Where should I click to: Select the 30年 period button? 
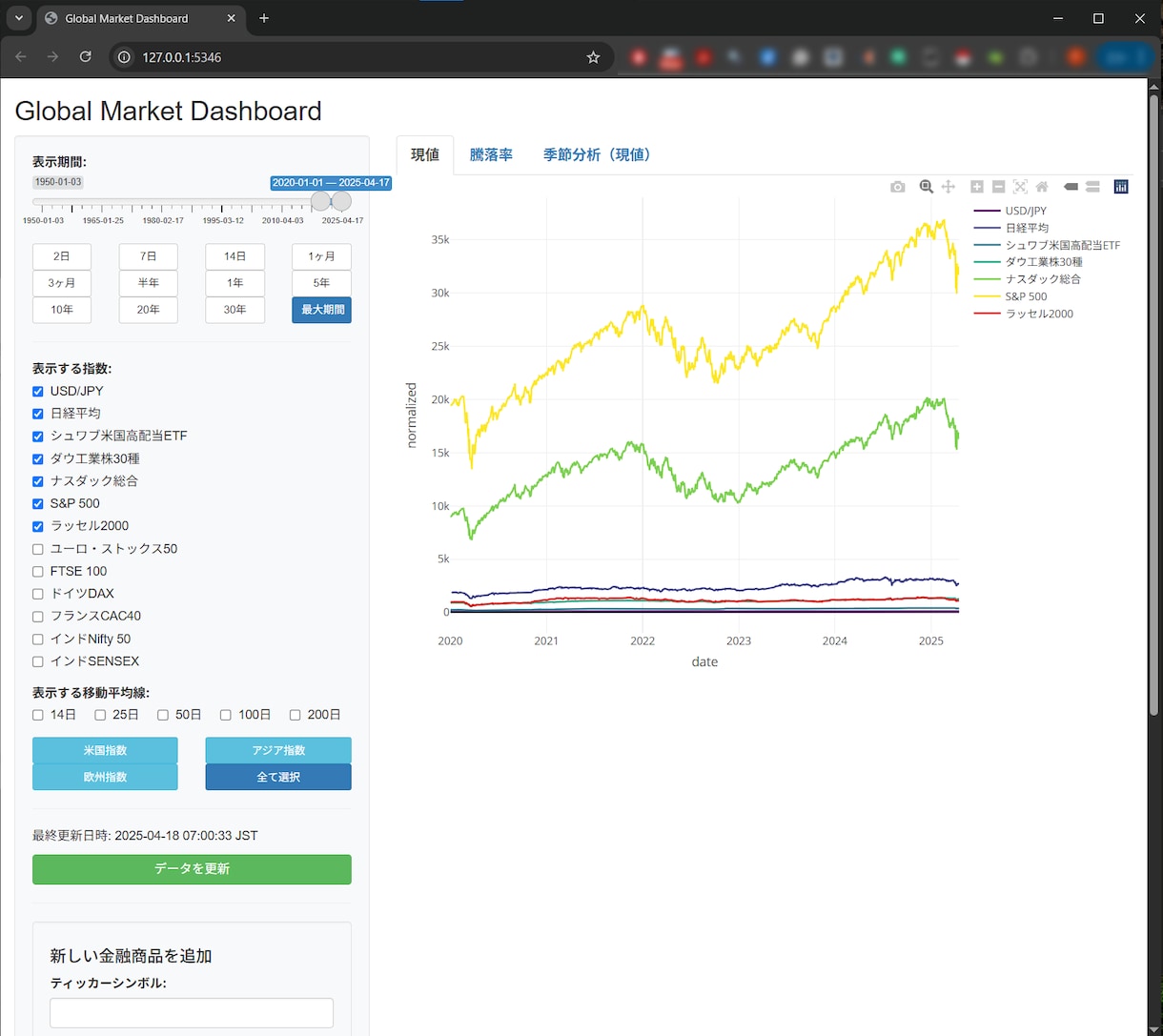(235, 310)
